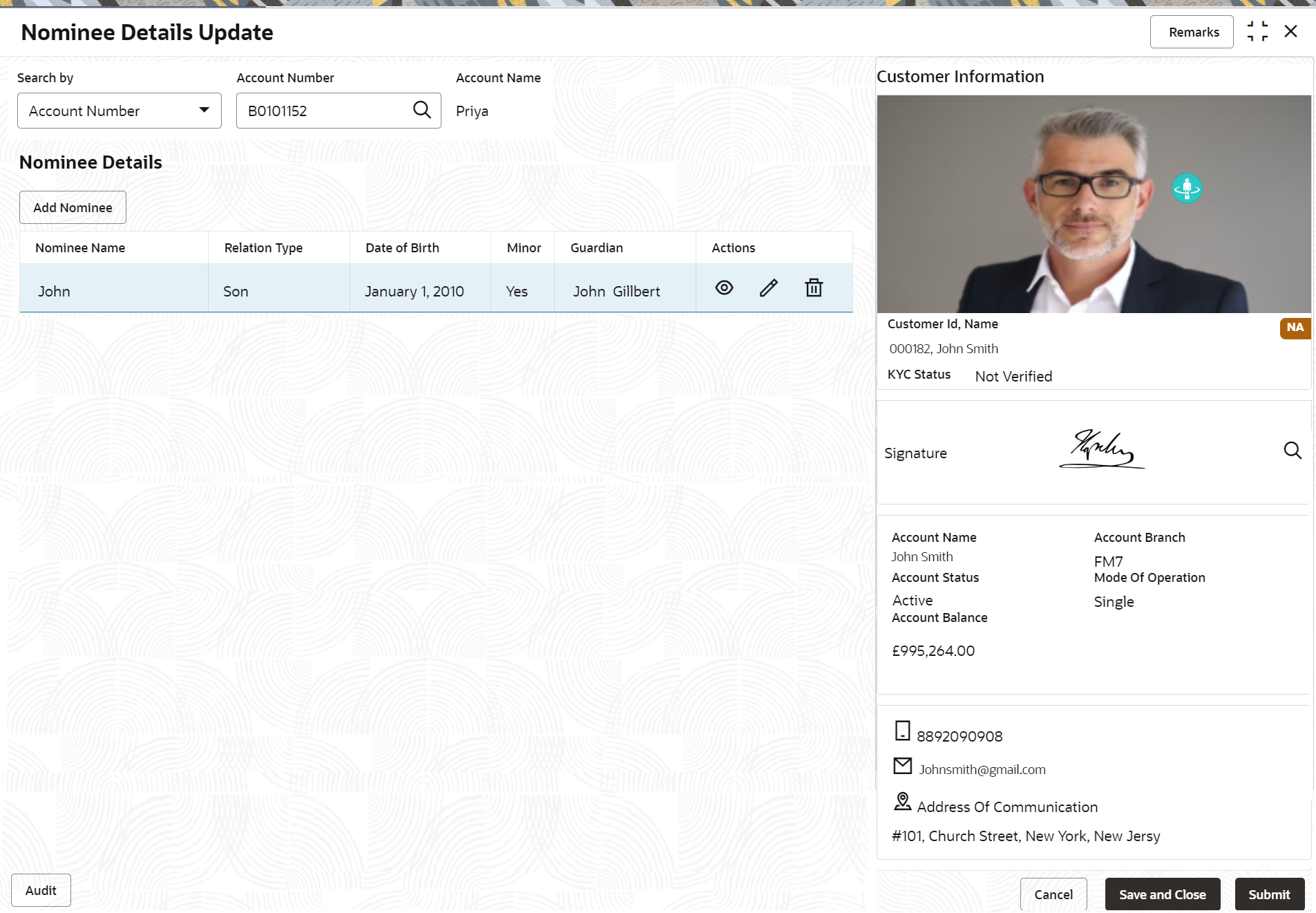Open the 360 customer view icon on photo
Image resolution: width=1316 pixels, height=913 pixels.
click(1187, 188)
